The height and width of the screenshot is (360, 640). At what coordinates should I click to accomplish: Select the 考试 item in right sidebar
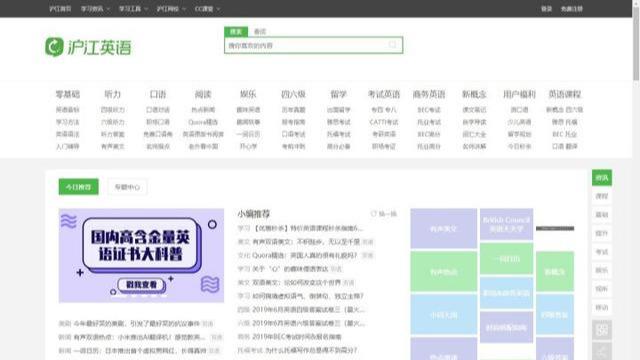click(x=602, y=252)
